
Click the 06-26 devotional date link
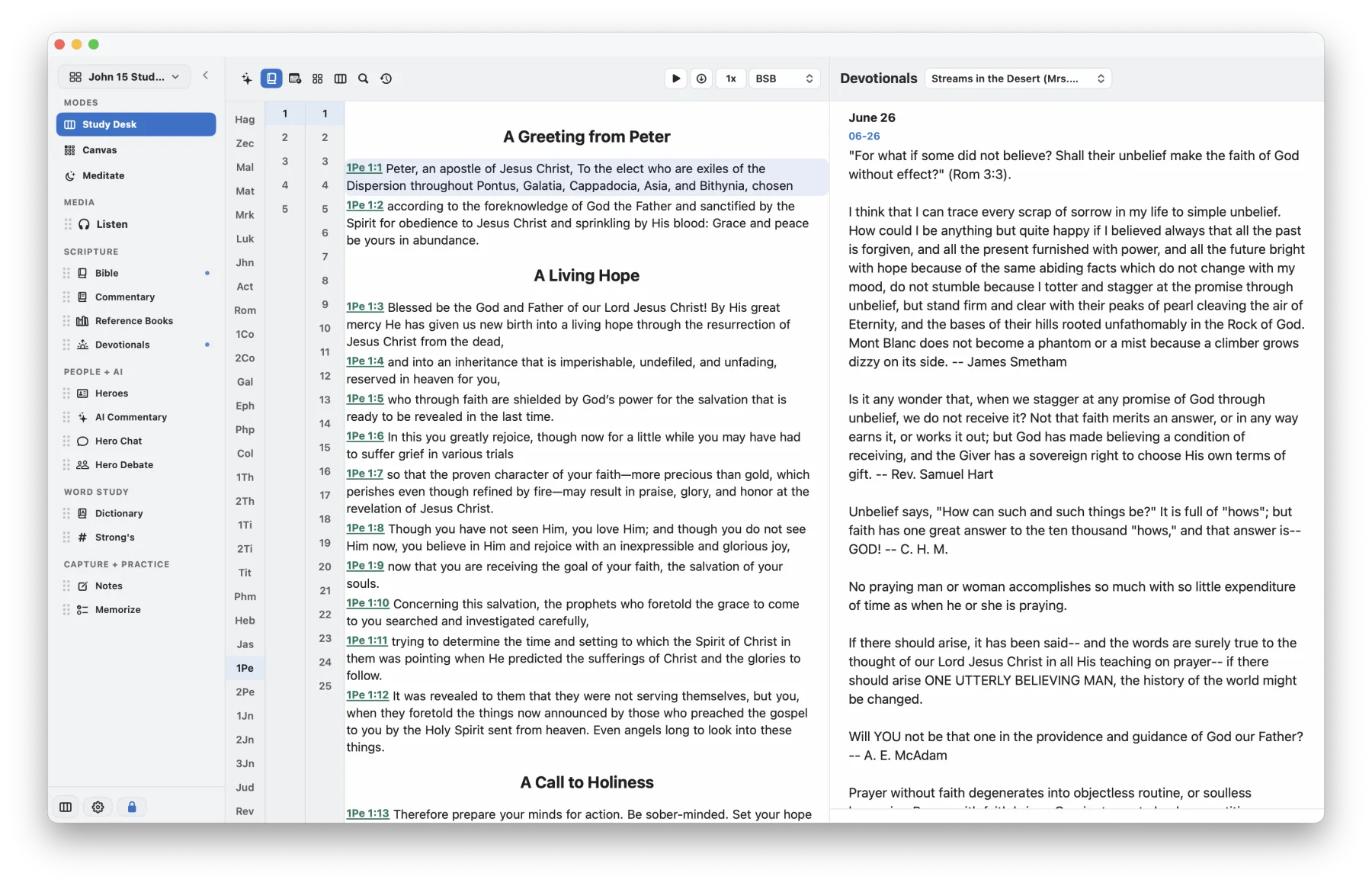[864, 136]
